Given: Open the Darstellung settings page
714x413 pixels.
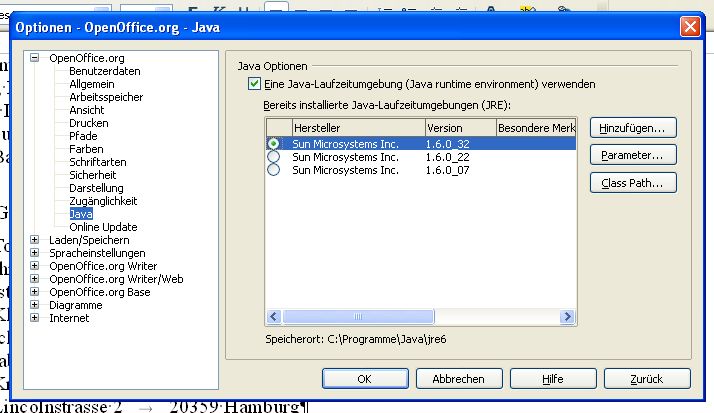Looking at the screenshot, I should pos(96,188).
